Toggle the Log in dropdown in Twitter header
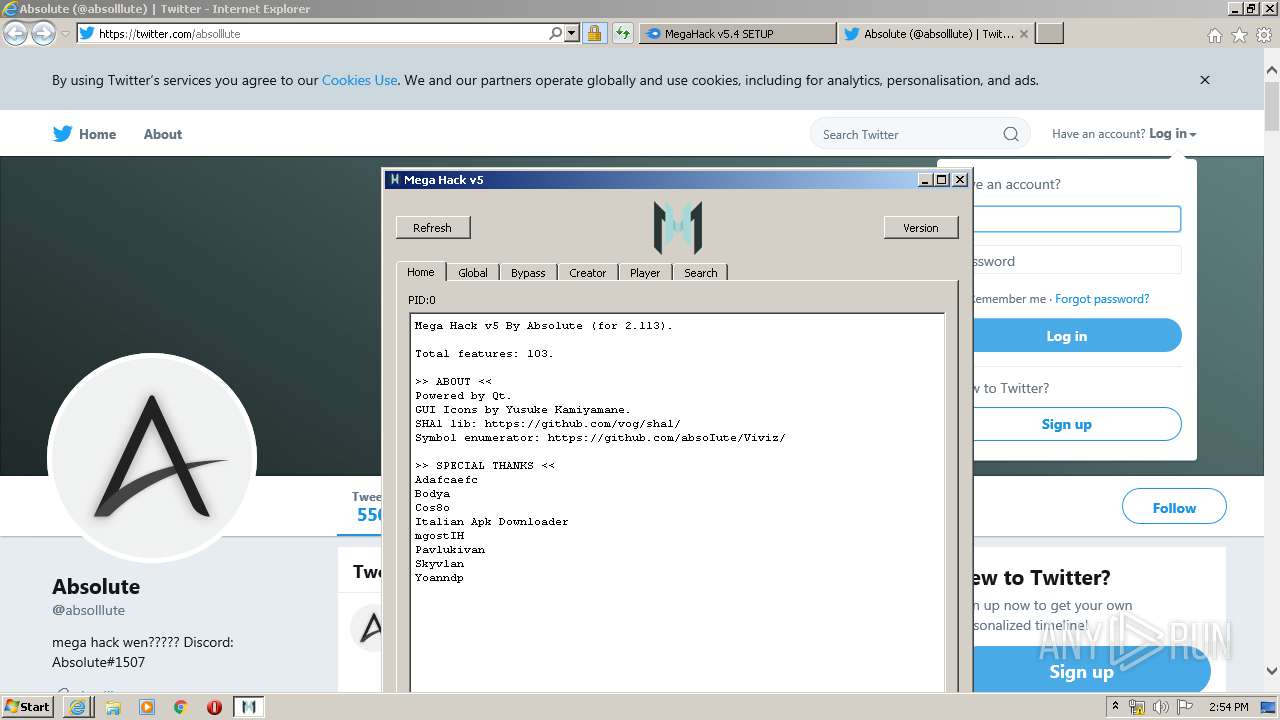1280x720 pixels. tap(1172, 133)
